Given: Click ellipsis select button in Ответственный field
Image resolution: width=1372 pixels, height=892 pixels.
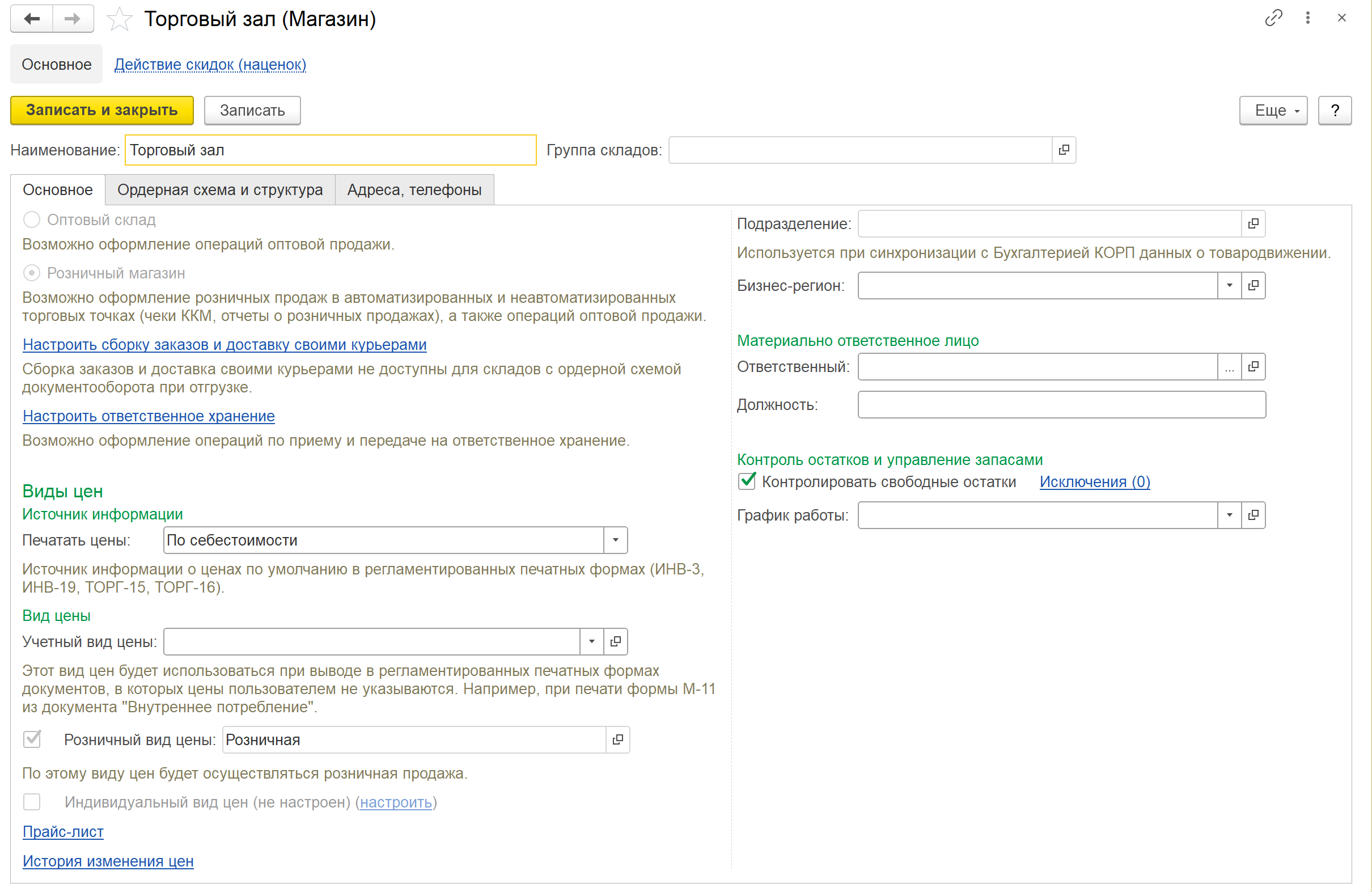Looking at the screenshot, I should [1229, 367].
